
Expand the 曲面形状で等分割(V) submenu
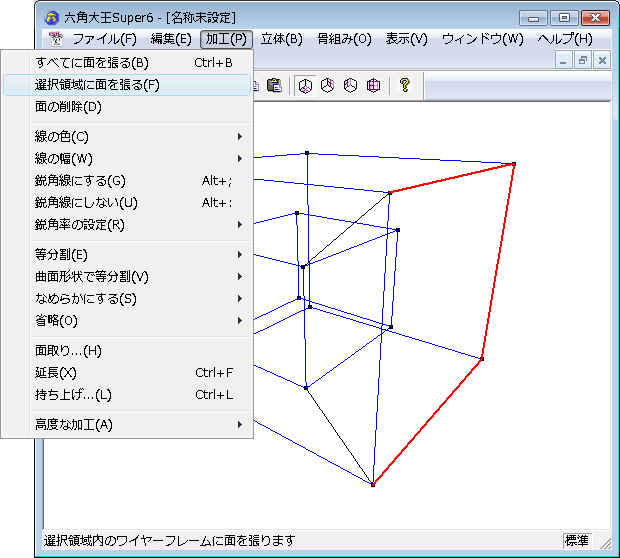coord(127,277)
